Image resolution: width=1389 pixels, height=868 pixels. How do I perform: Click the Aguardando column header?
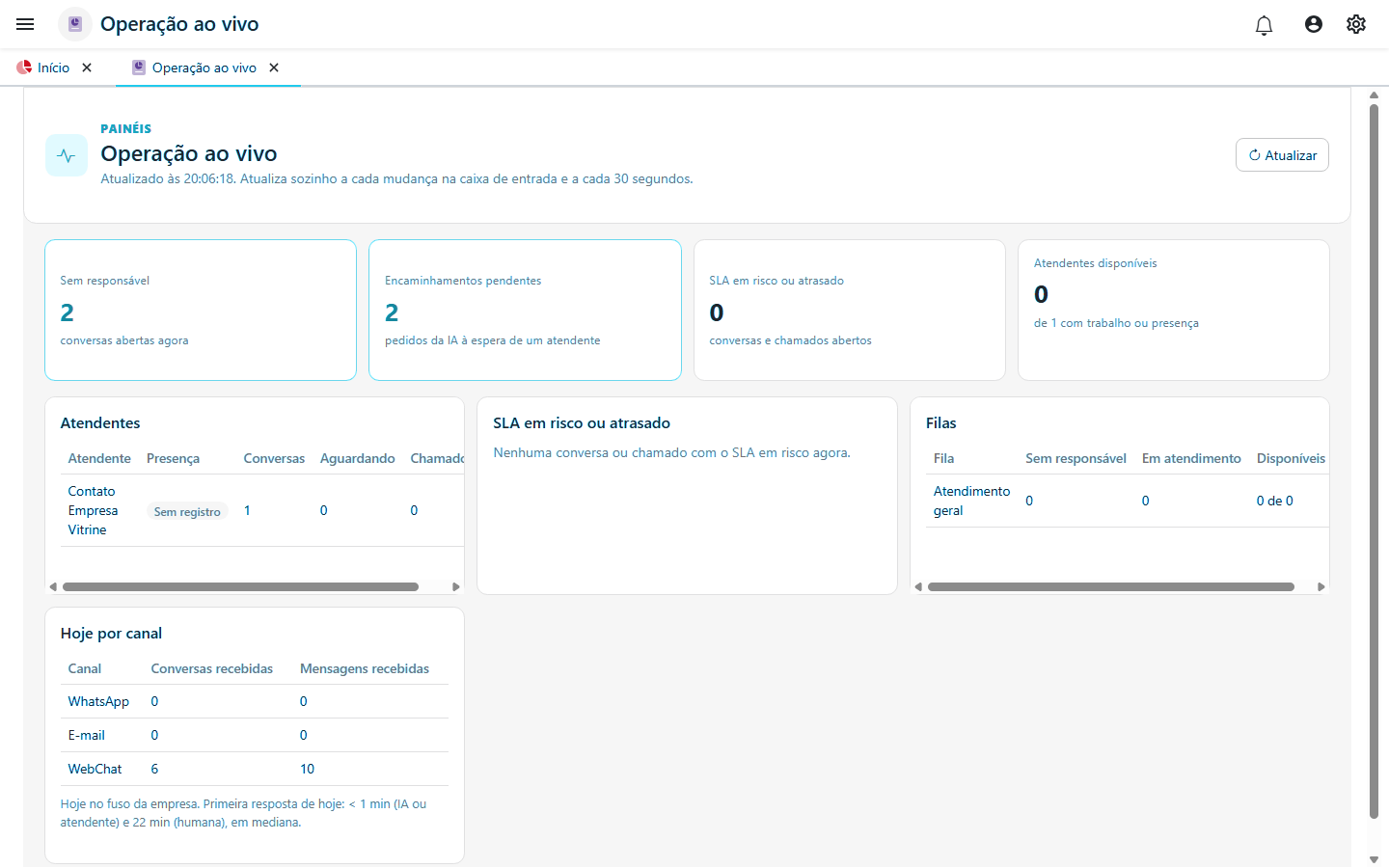click(358, 458)
